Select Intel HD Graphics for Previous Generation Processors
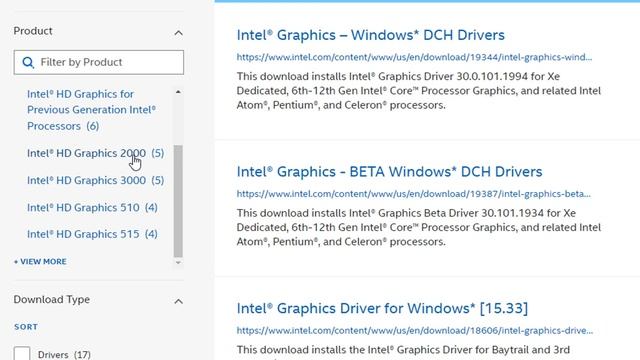 92,110
